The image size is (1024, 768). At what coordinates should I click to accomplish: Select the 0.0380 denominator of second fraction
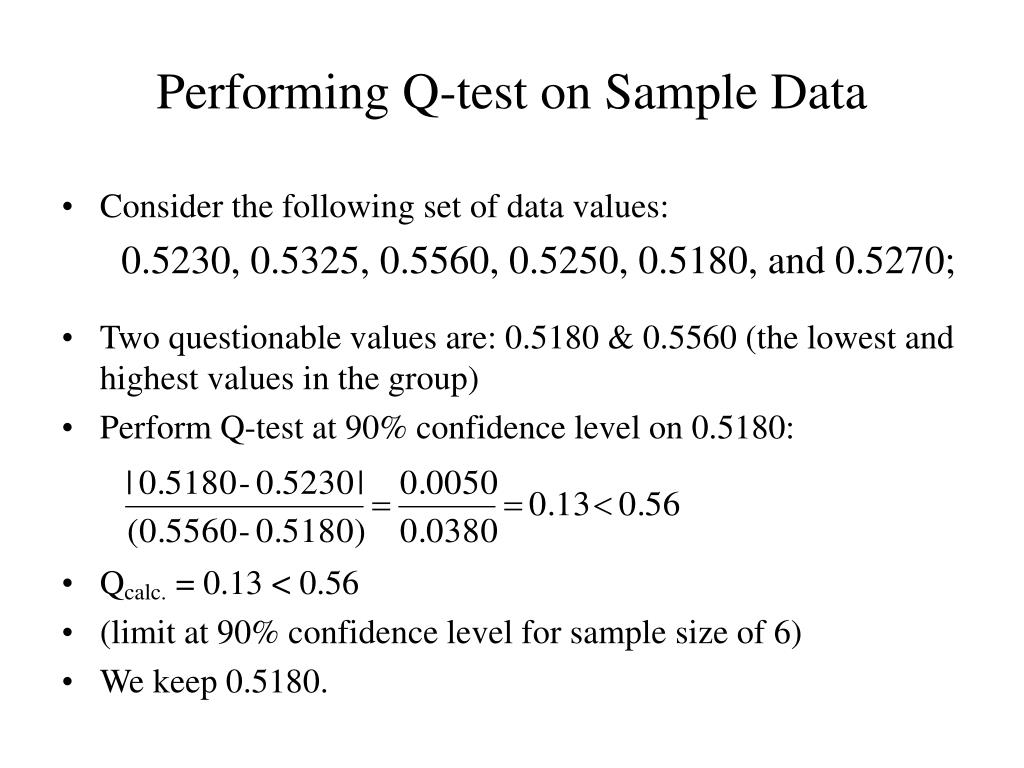[449, 531]
